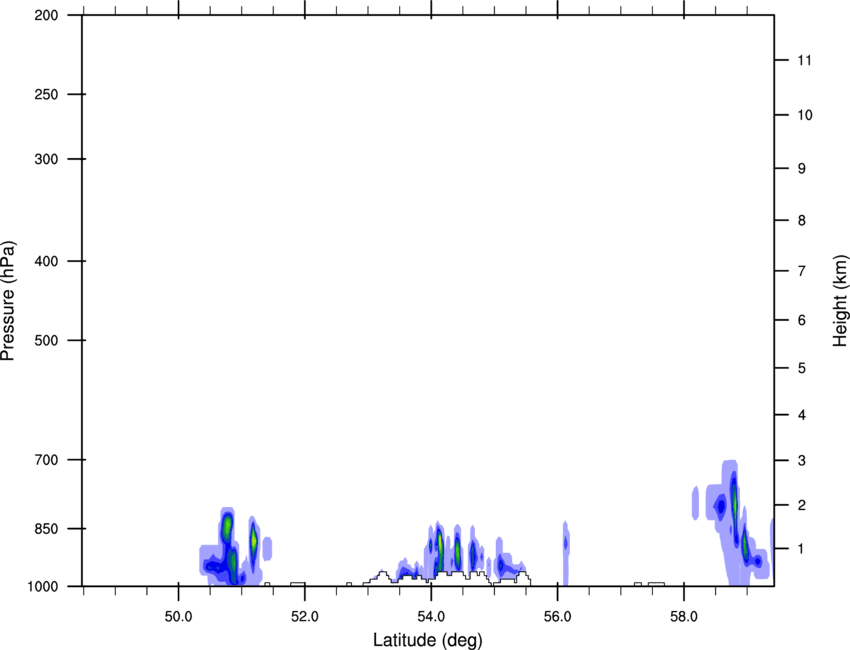Select the 500 pressure tick label
850x650 pixels.
[x=47, y=340]
